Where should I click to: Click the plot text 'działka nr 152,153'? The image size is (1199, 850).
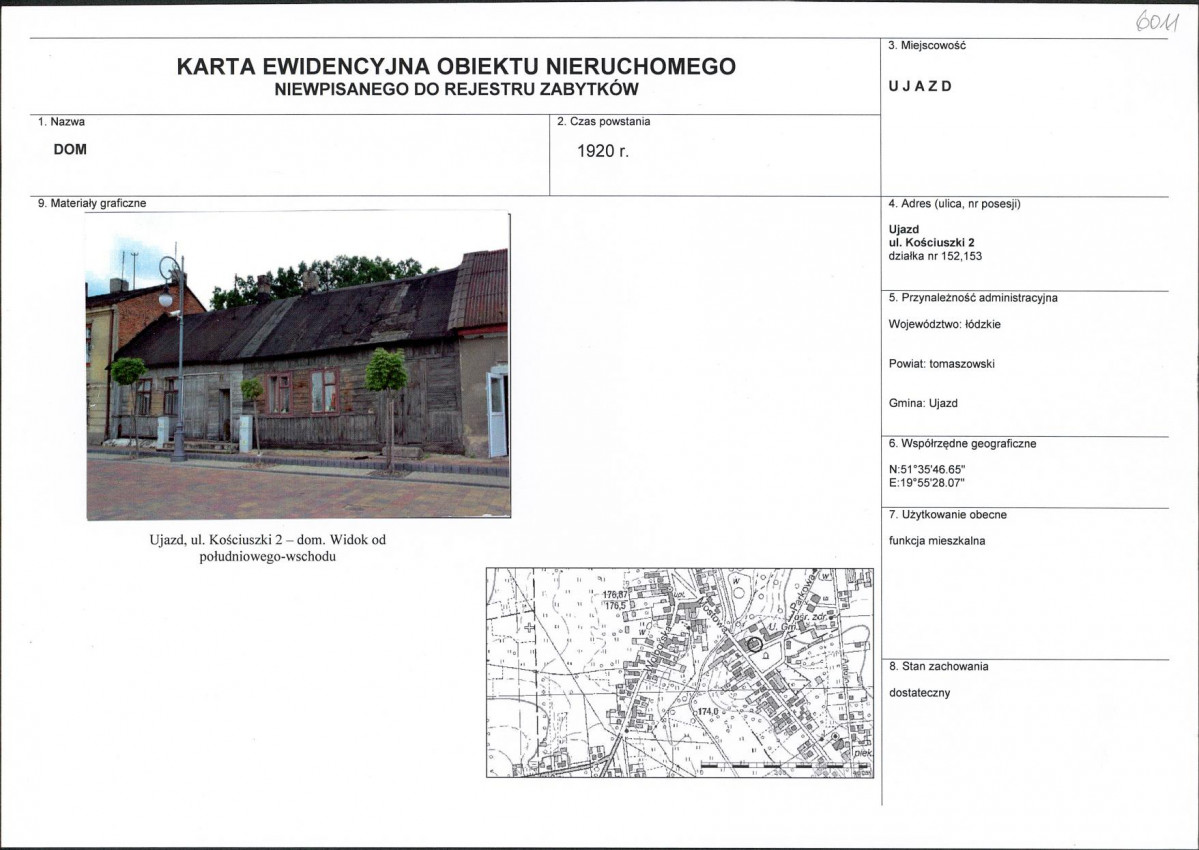point(935,256)
